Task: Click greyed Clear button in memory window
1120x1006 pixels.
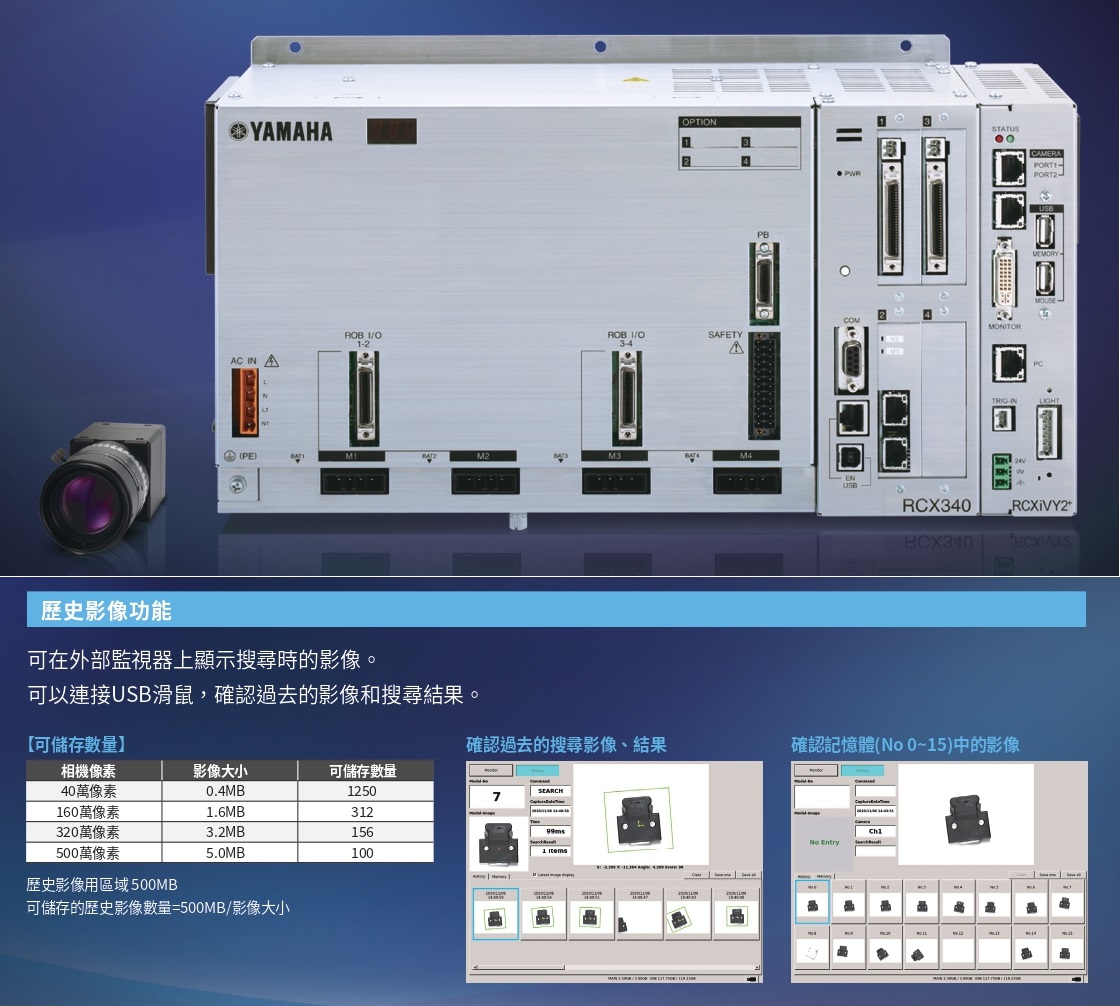Action: pos(1021,875)
